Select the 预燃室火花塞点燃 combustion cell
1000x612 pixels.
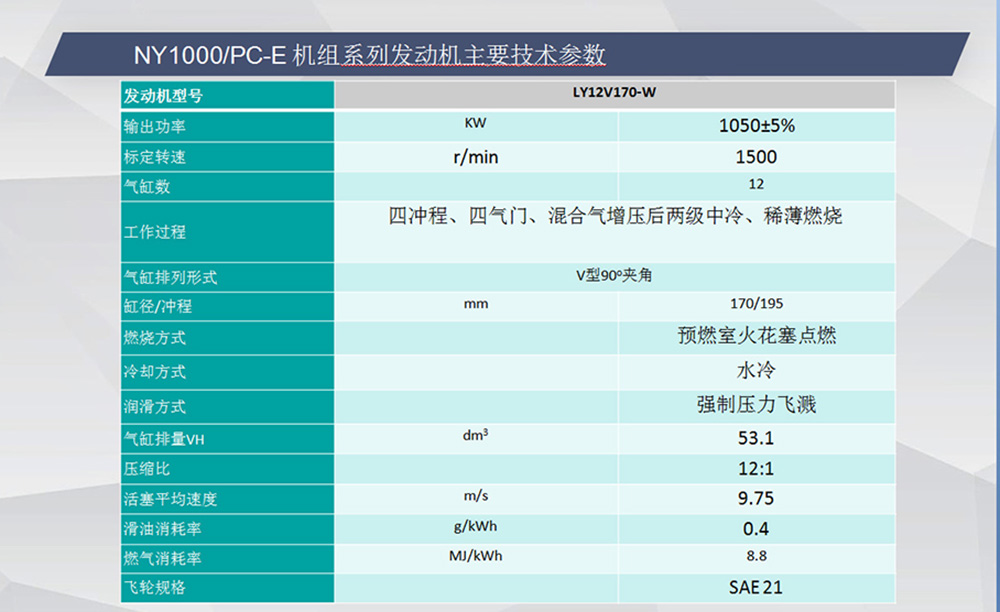[x=756, y=337]
